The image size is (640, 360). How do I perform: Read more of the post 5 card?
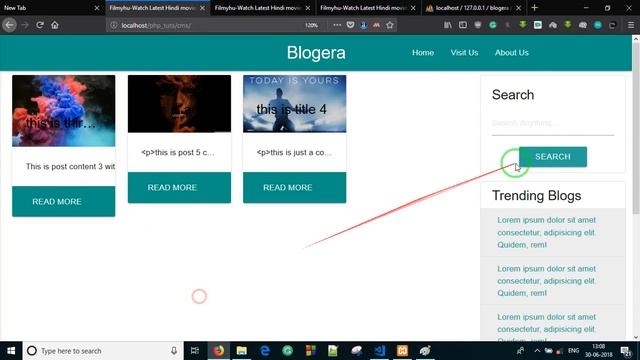[179, 187]
